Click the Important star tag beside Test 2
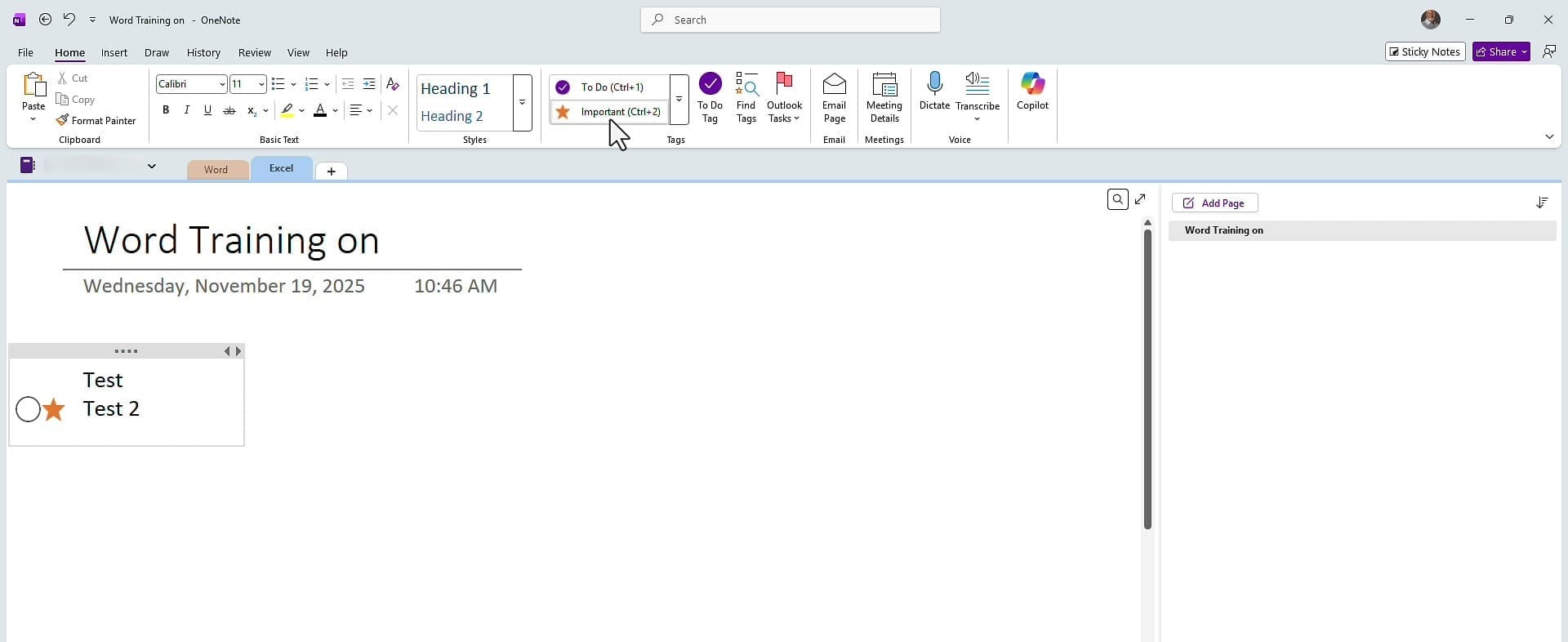The width and height of the screenshot is (1568, 642). coord(54,409)
